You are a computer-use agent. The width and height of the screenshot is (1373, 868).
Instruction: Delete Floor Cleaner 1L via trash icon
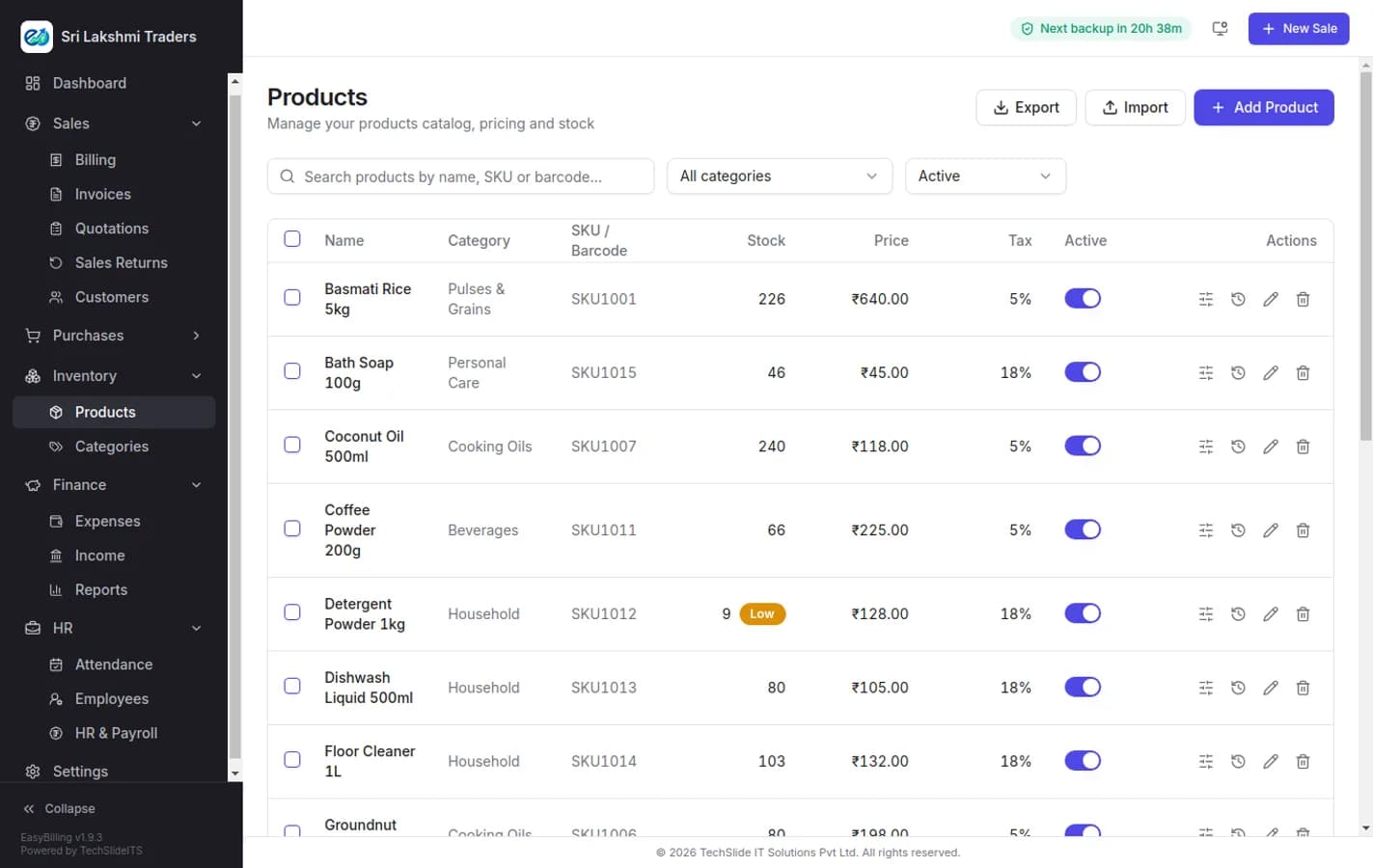1303,762
